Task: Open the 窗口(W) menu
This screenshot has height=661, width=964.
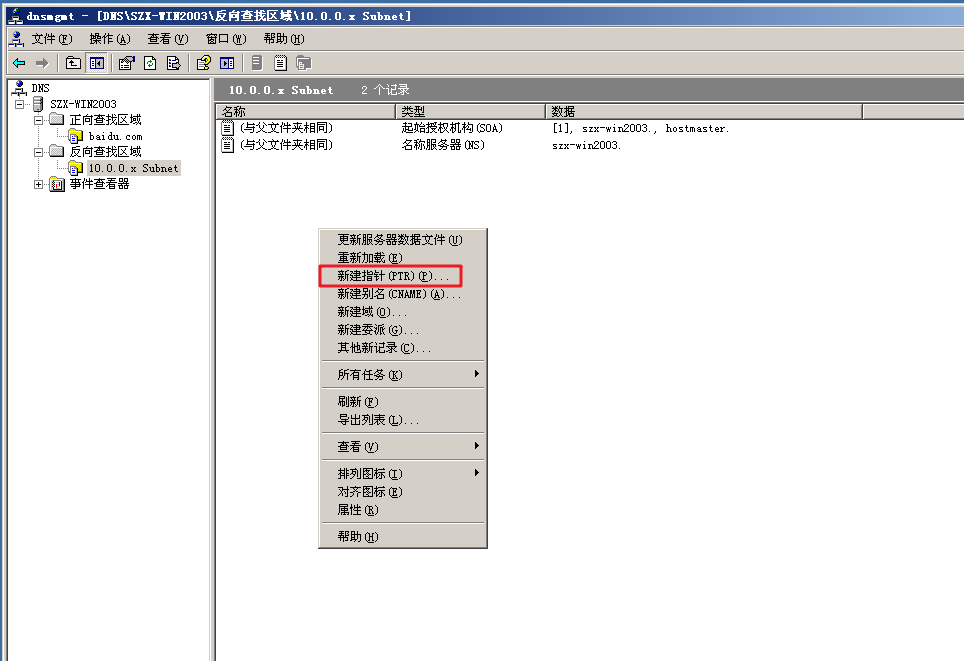Action: coord(226,39)
